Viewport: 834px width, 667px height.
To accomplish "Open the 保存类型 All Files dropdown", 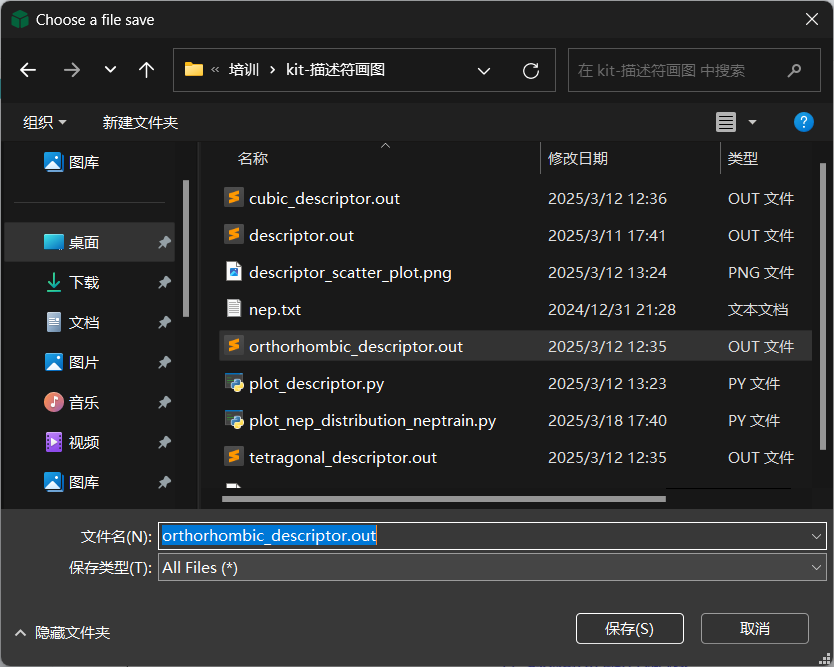I will coord(492,568).
